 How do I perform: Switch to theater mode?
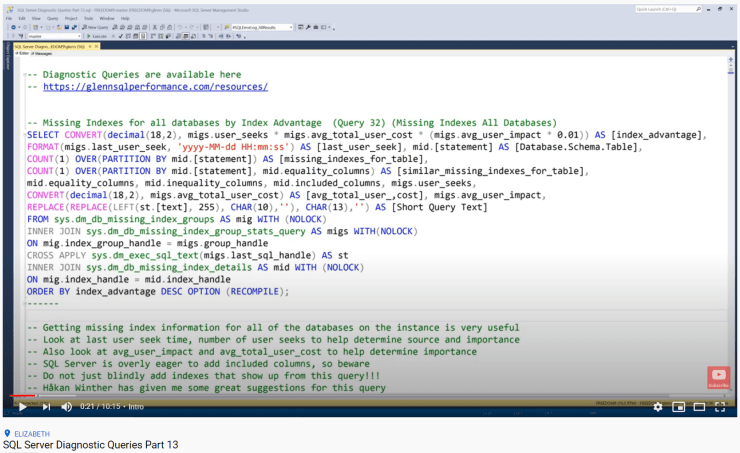click(x=699, y=407)
